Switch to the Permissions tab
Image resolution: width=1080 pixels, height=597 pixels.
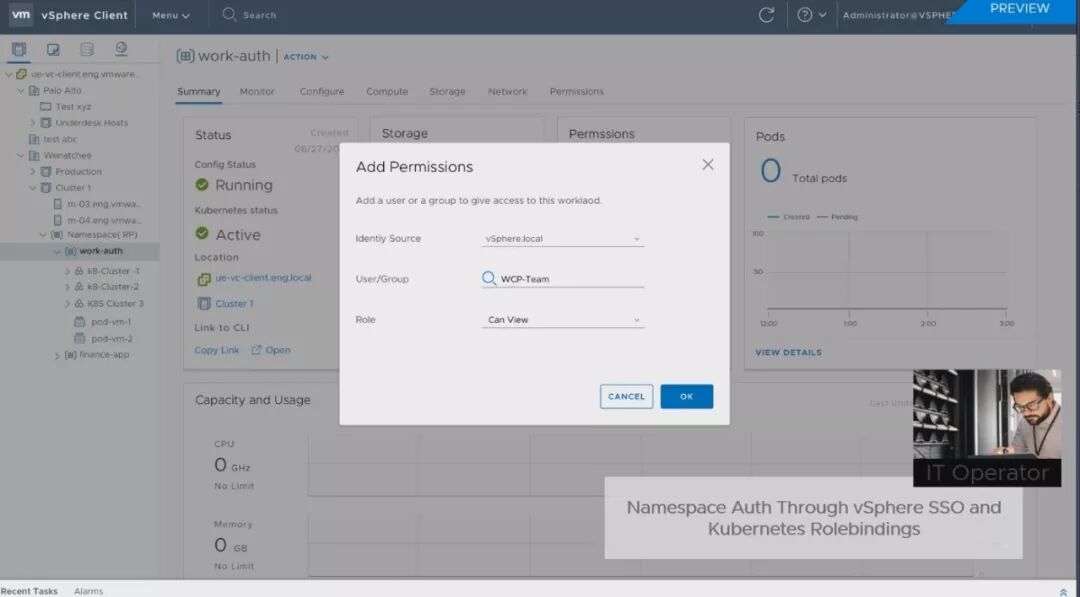coord(577,92)
